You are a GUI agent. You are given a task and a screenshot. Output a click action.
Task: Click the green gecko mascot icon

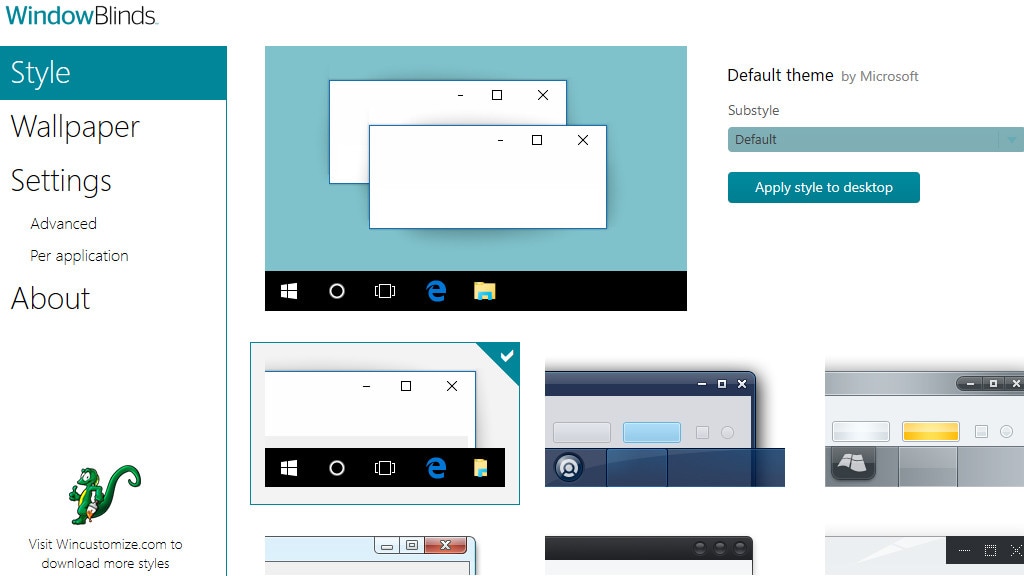pos(104,494)
